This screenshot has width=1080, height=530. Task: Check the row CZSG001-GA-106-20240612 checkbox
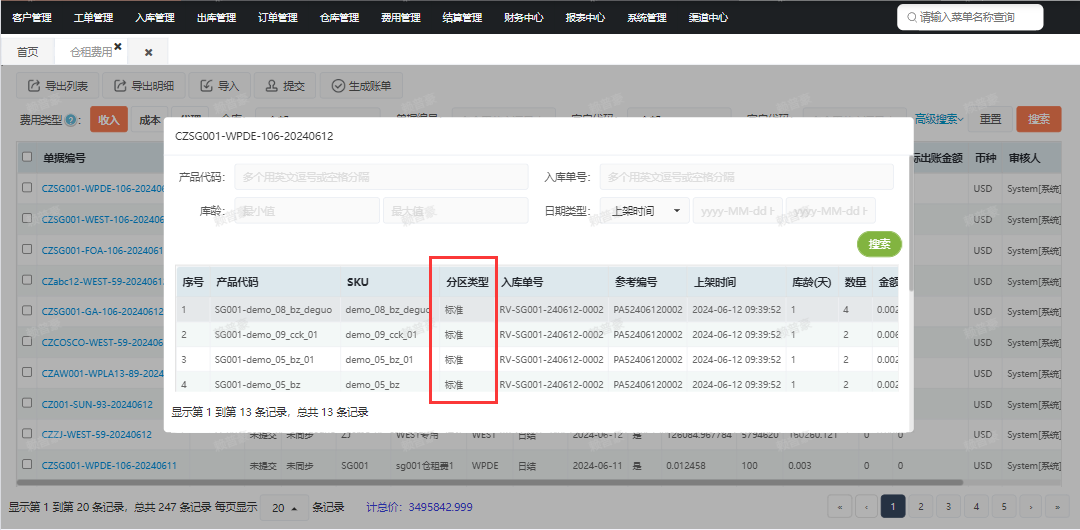click(x=28, y=311)
